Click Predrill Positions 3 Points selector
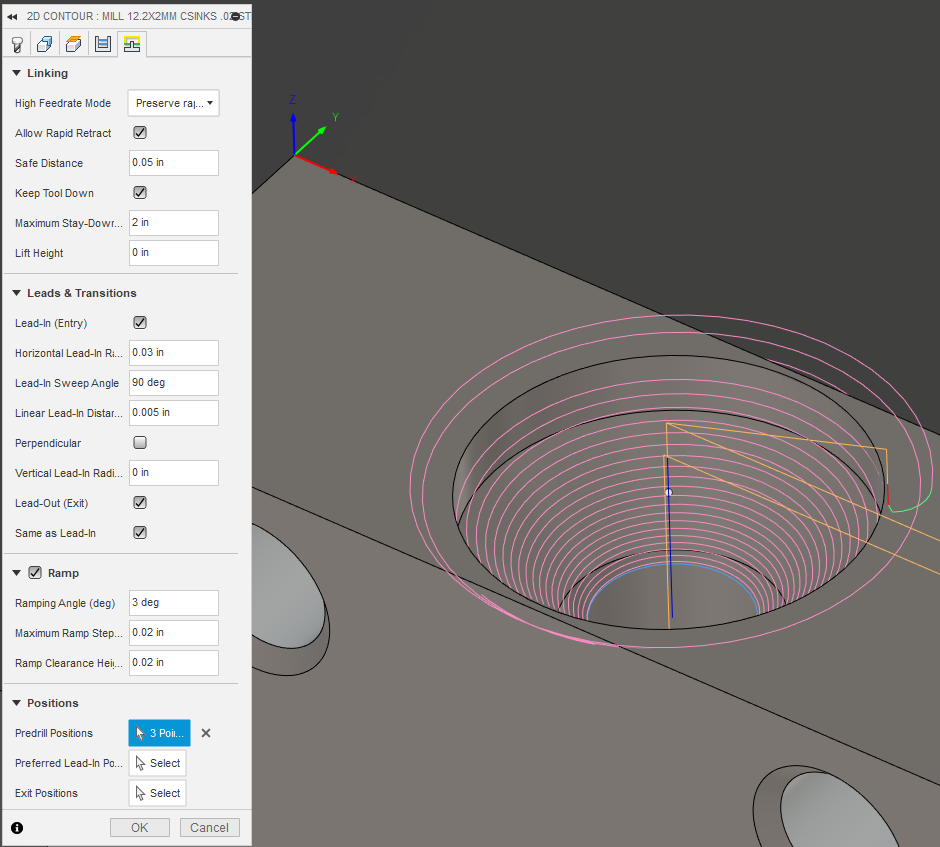 (x=159, y=733)
